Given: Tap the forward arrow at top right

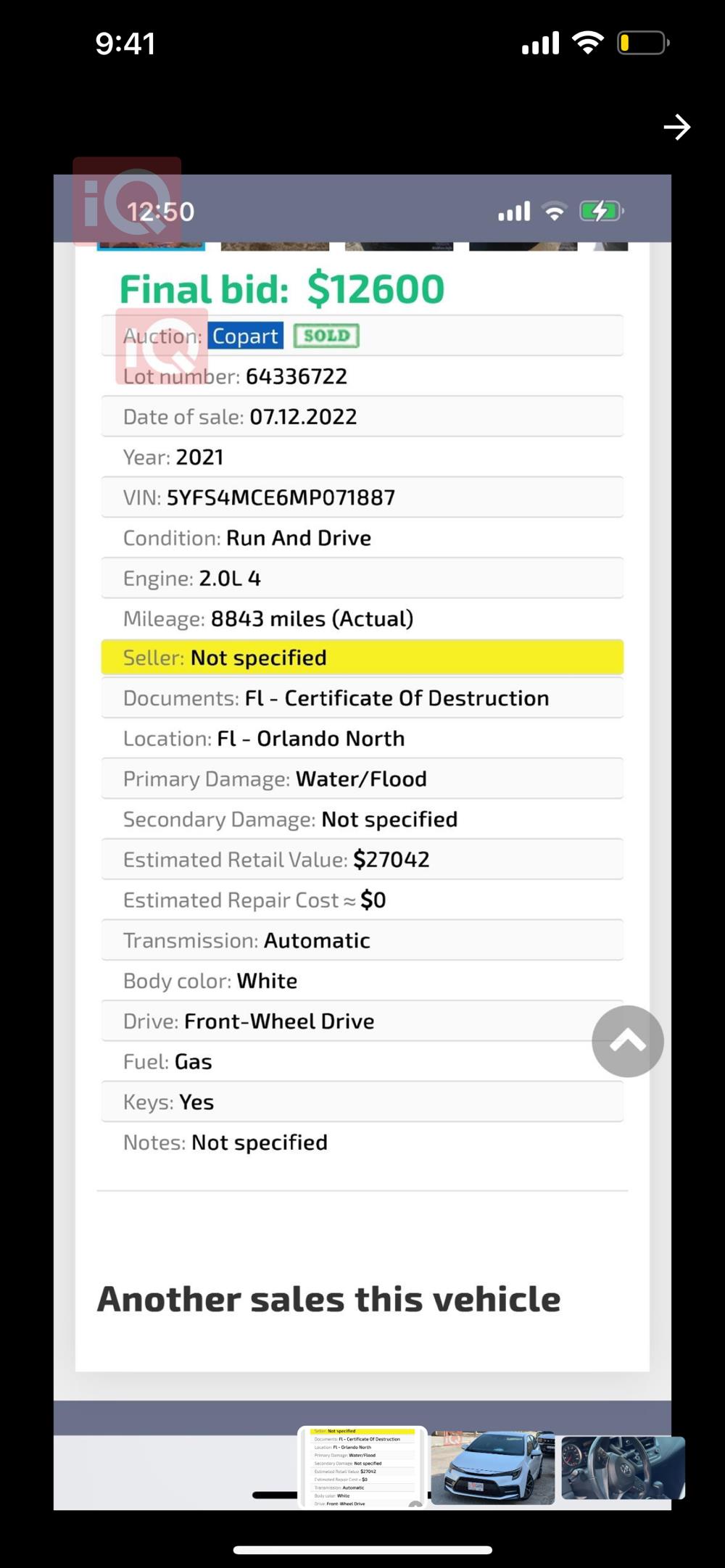Looking at the screenshot, I should 676,128.
